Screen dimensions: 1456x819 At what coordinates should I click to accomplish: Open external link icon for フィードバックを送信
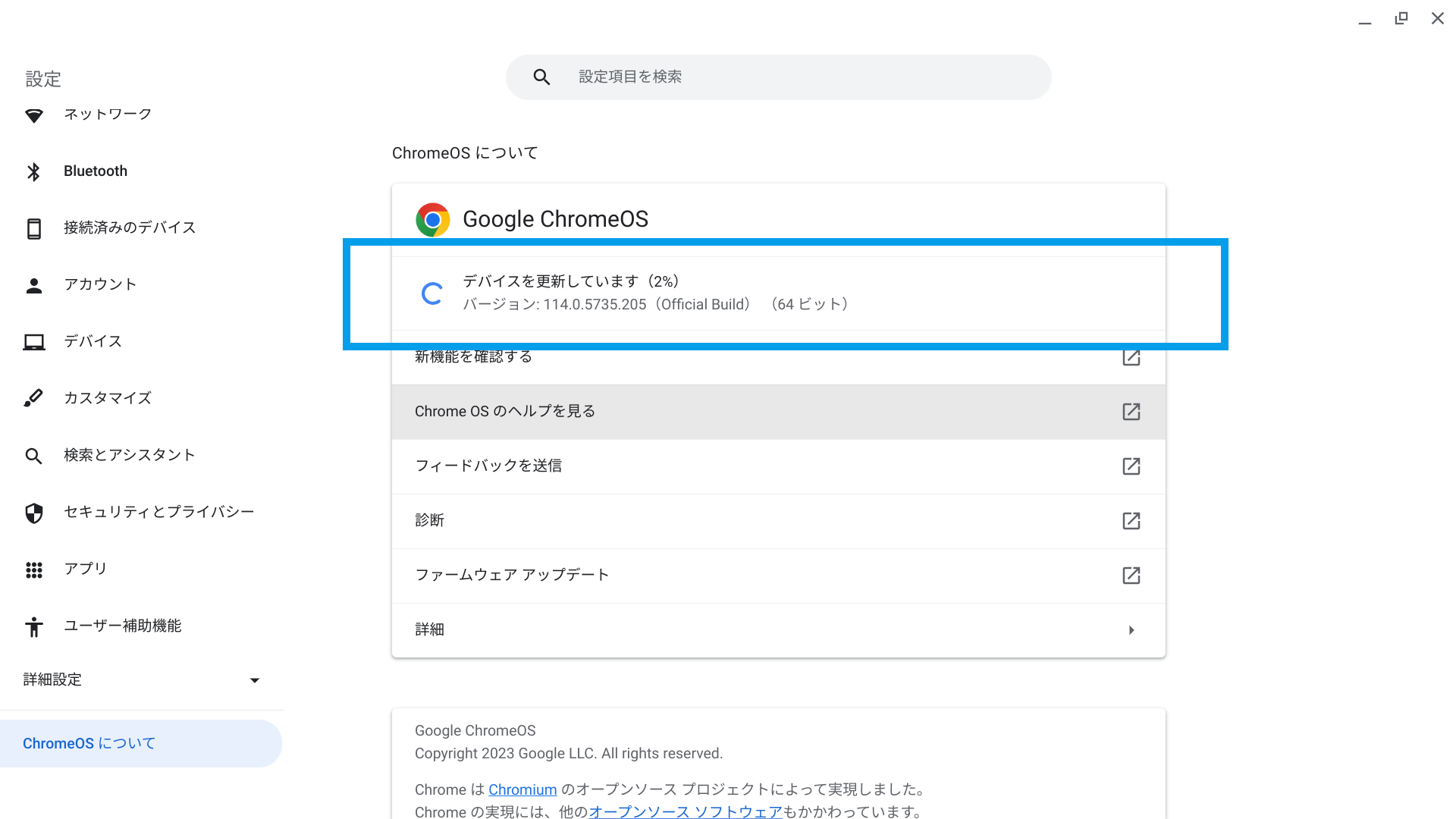tap(1131, 466)
